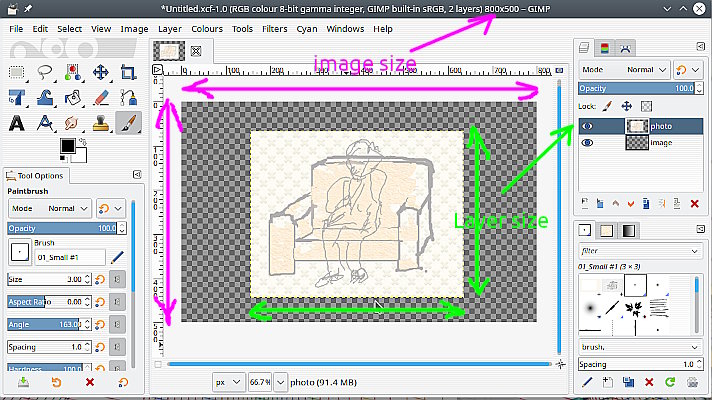This screenshot has height=400, width=712.
Task: Select the Smudge tool
Action: tap(73, 123)
